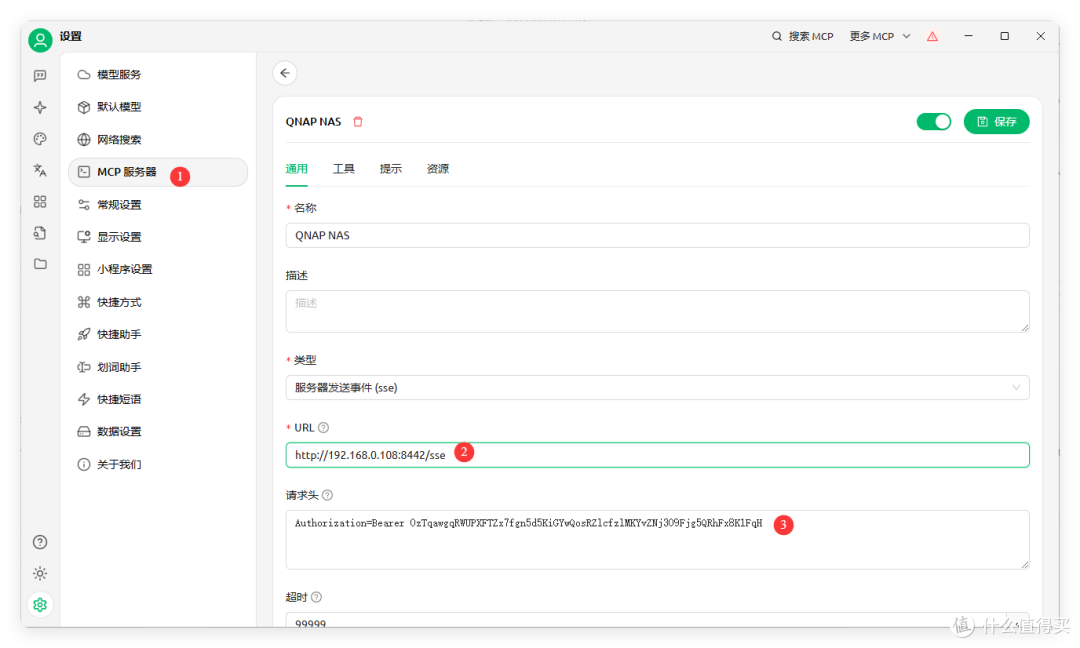Click the user avatar icon
This screenshot has width=1080, height=648.
[x=40, y=40]
